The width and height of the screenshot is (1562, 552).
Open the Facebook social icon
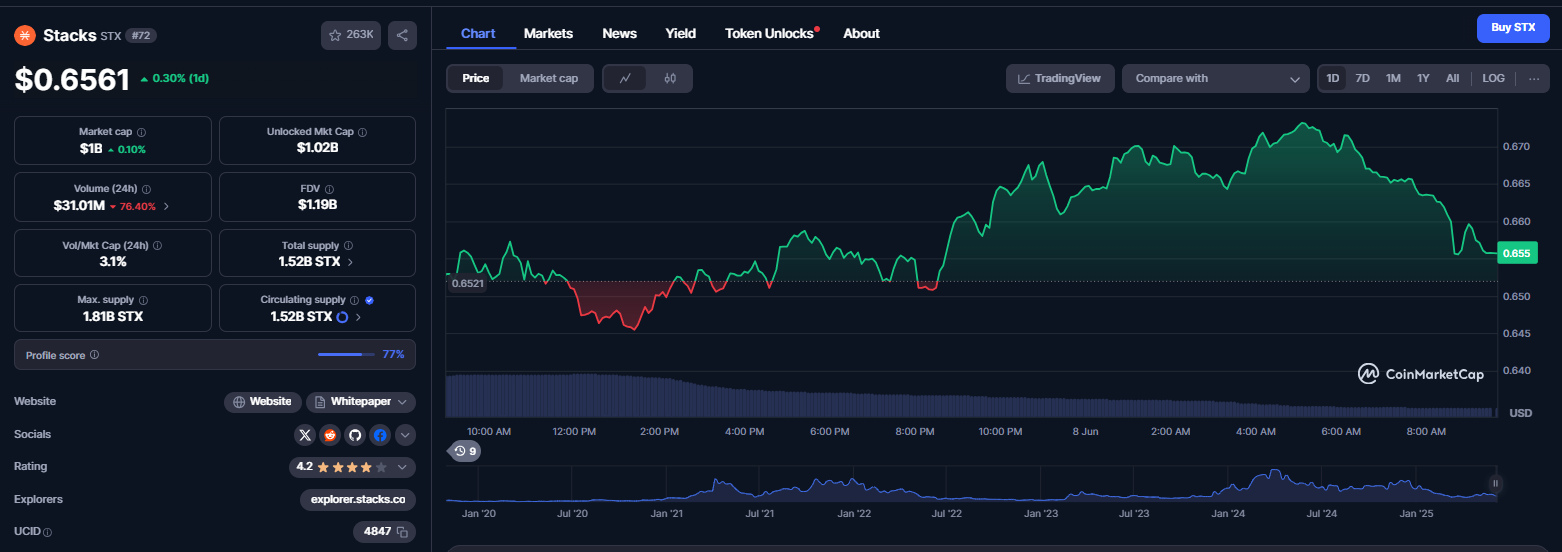coord(380,435)
